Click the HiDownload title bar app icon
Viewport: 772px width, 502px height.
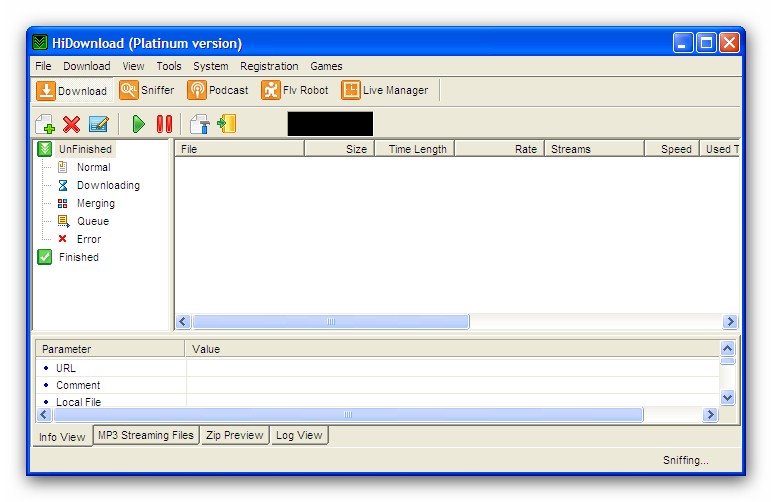click(x=40, y=43)
